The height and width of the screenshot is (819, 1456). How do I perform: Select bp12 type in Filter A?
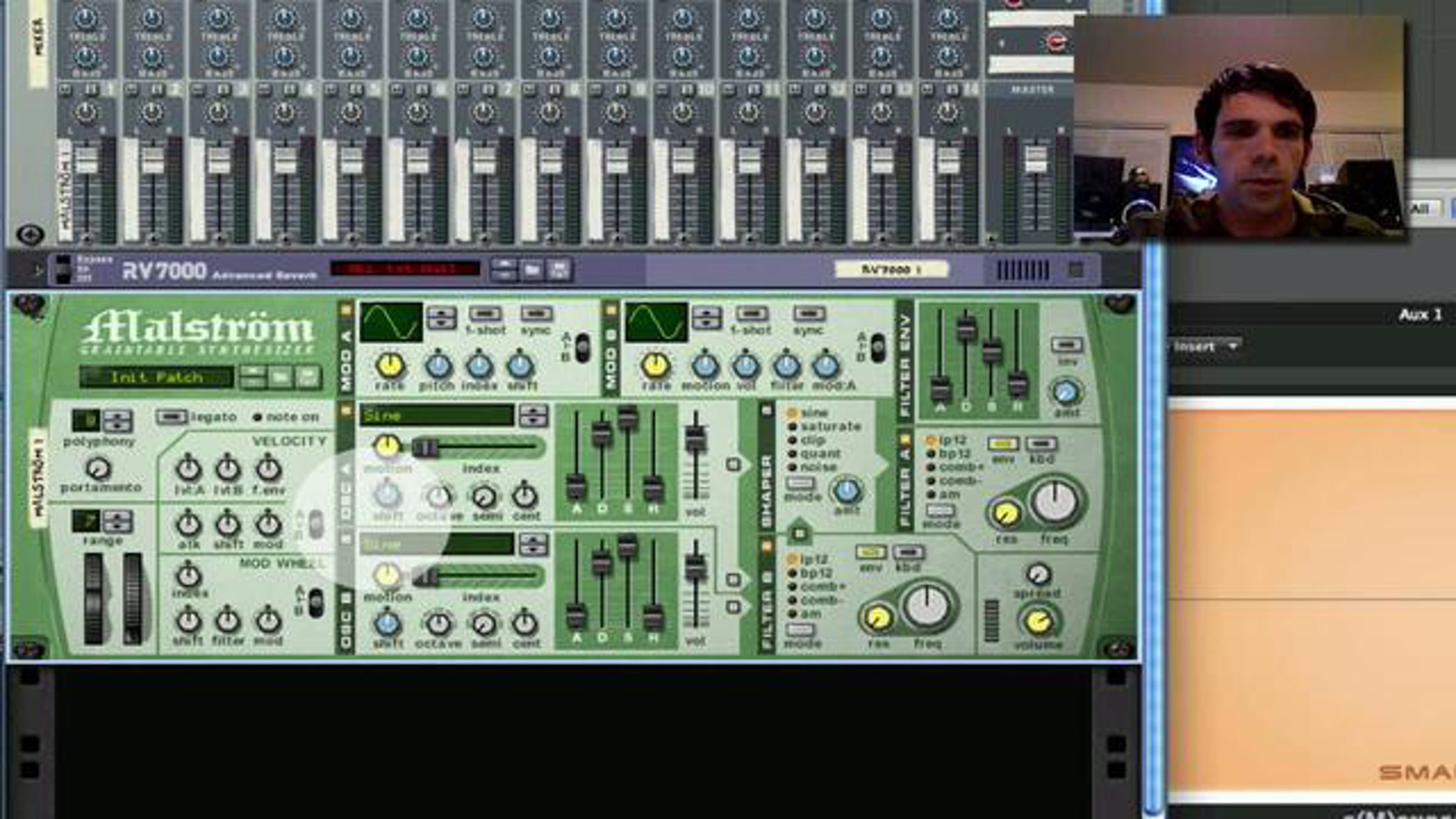click(x=949, y=454)
